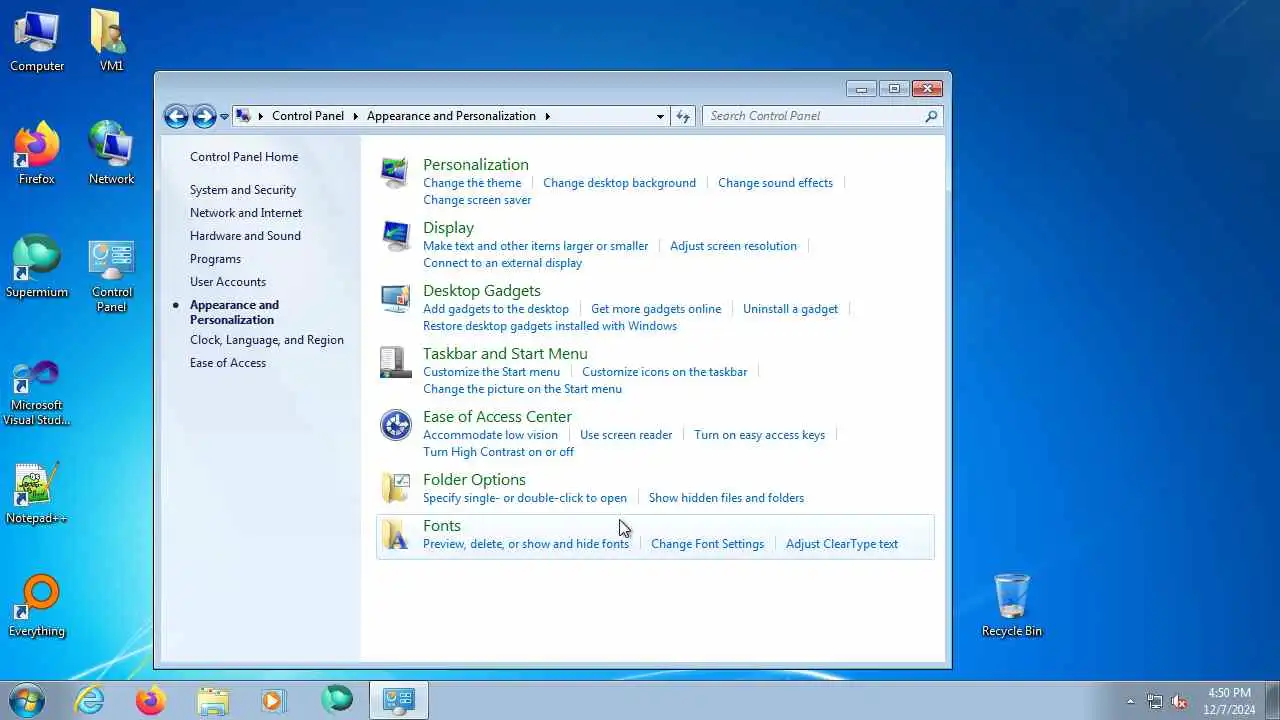Open Windows Media Player from the taskbar
1280x720 pixels.
point(274,700)
